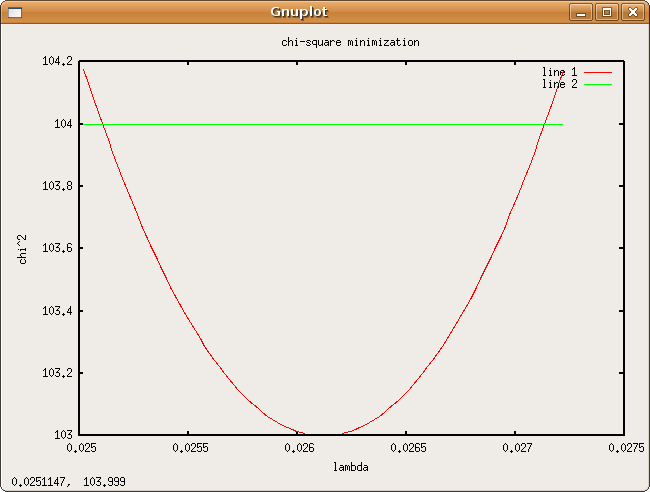Open the window menu icon in title bar

14,12
